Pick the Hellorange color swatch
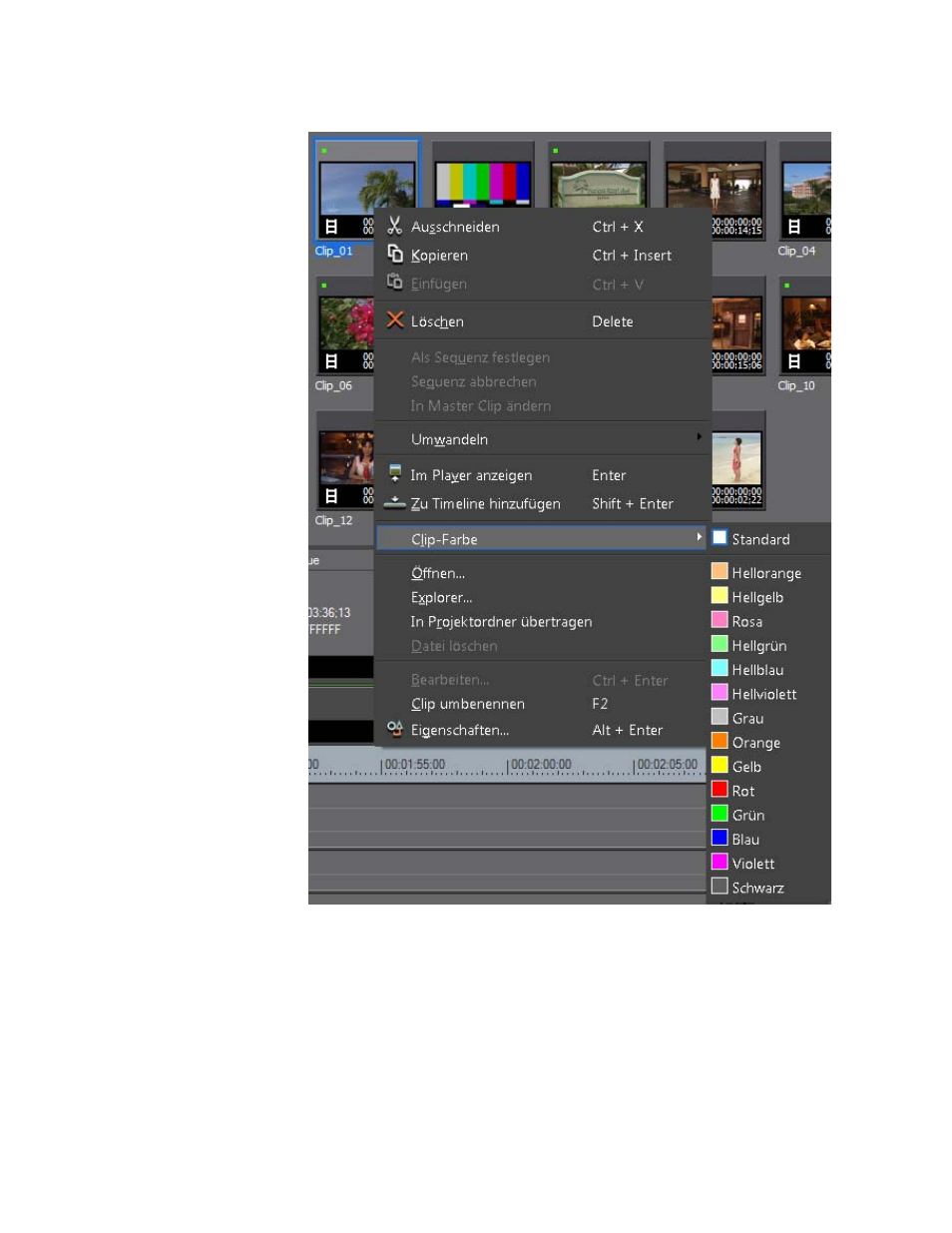952x1233 pixels. tap(719, 571)
